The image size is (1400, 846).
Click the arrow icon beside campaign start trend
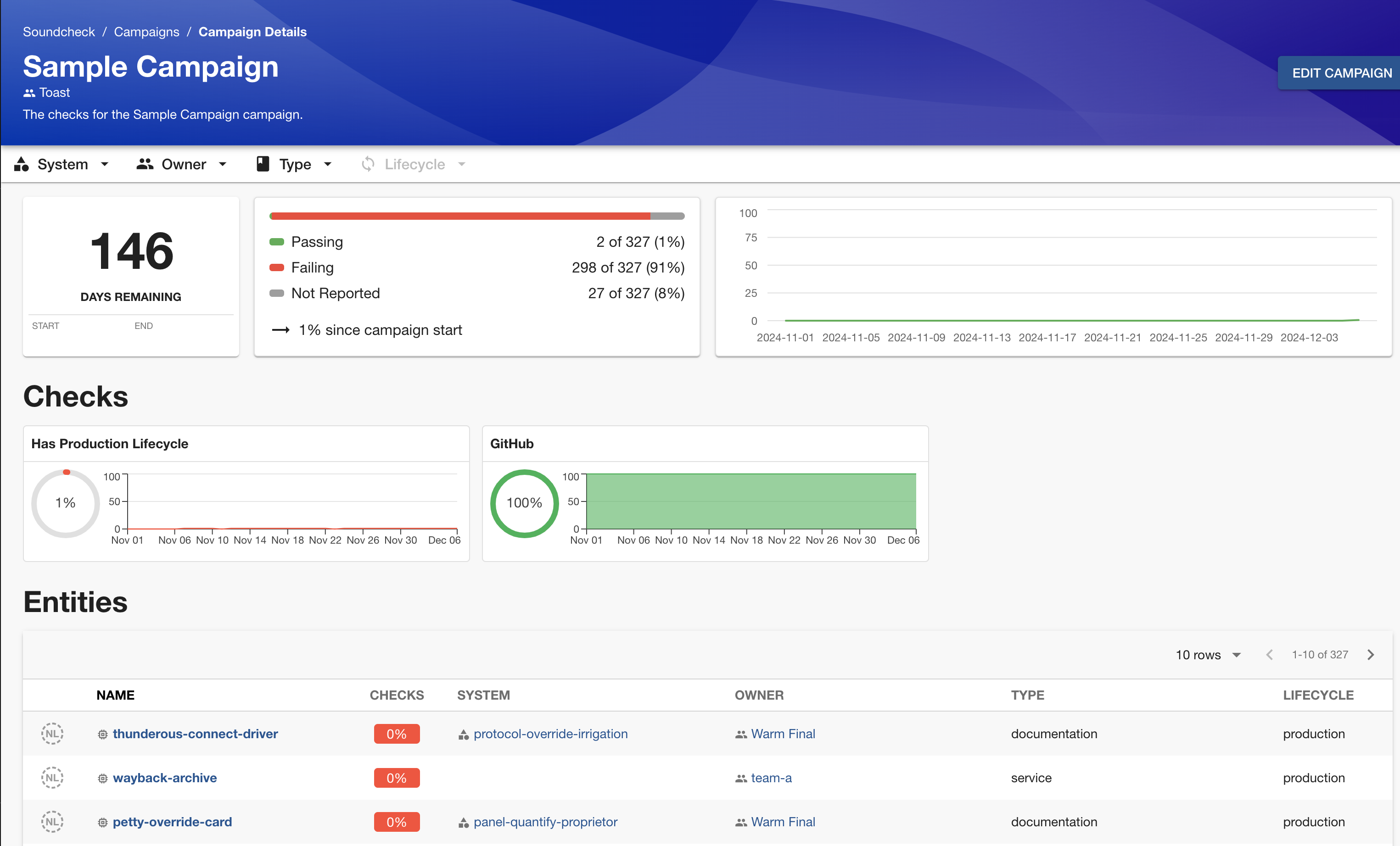pyautogui.click(x=281, y=330)
